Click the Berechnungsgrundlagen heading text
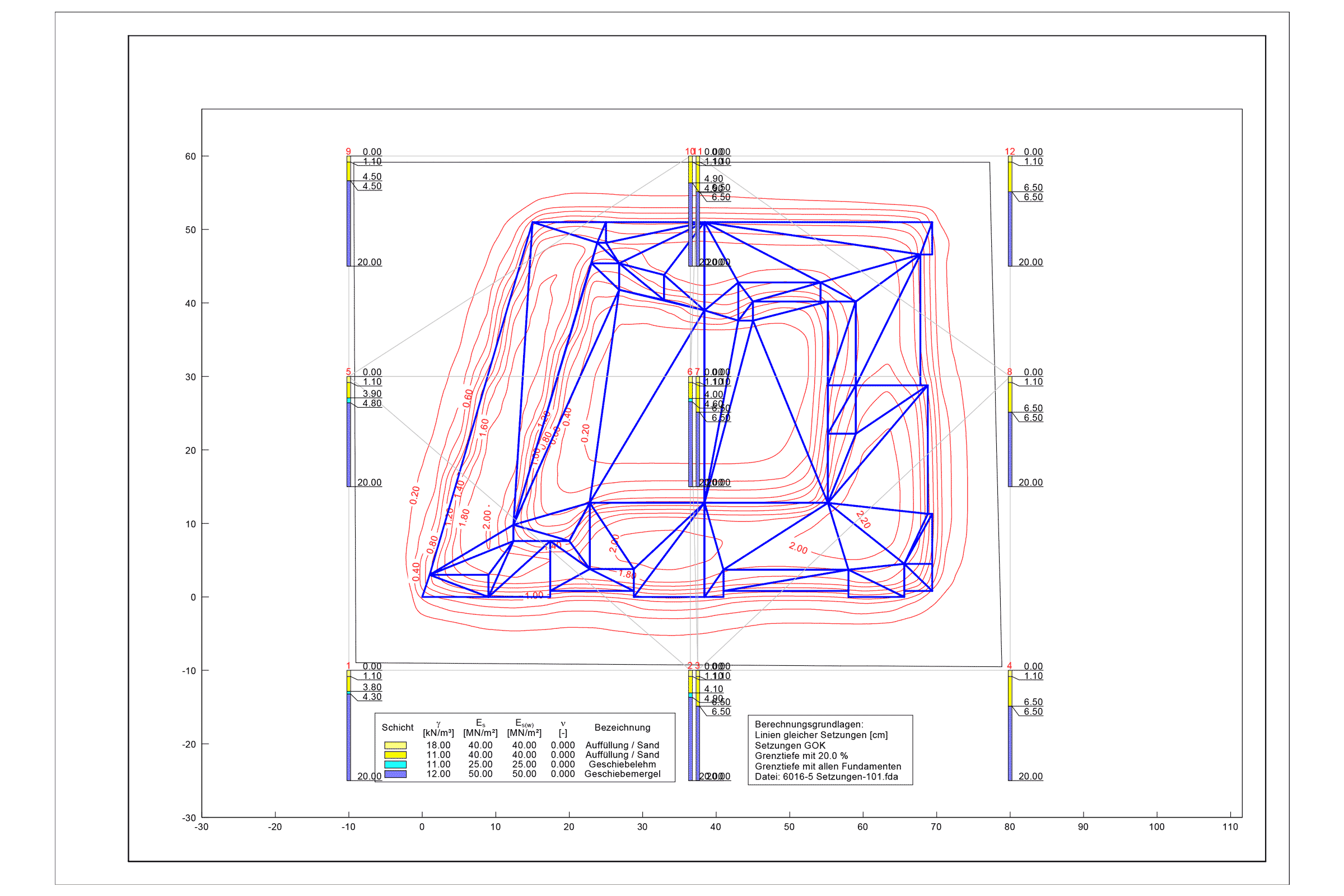This screenshot has height=896, width=1344. (x=809, y=724)
